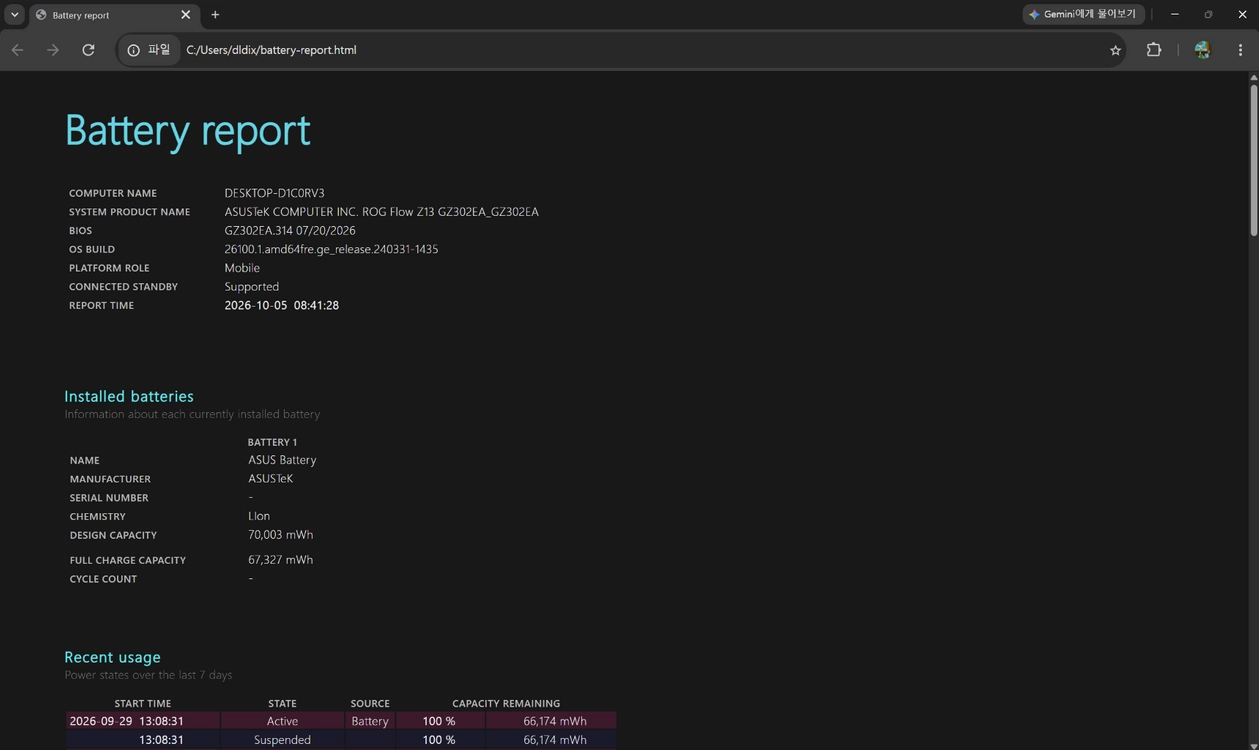Click the Active state cell
This screenshot has height=750, width=1259.
click(282, 721)
